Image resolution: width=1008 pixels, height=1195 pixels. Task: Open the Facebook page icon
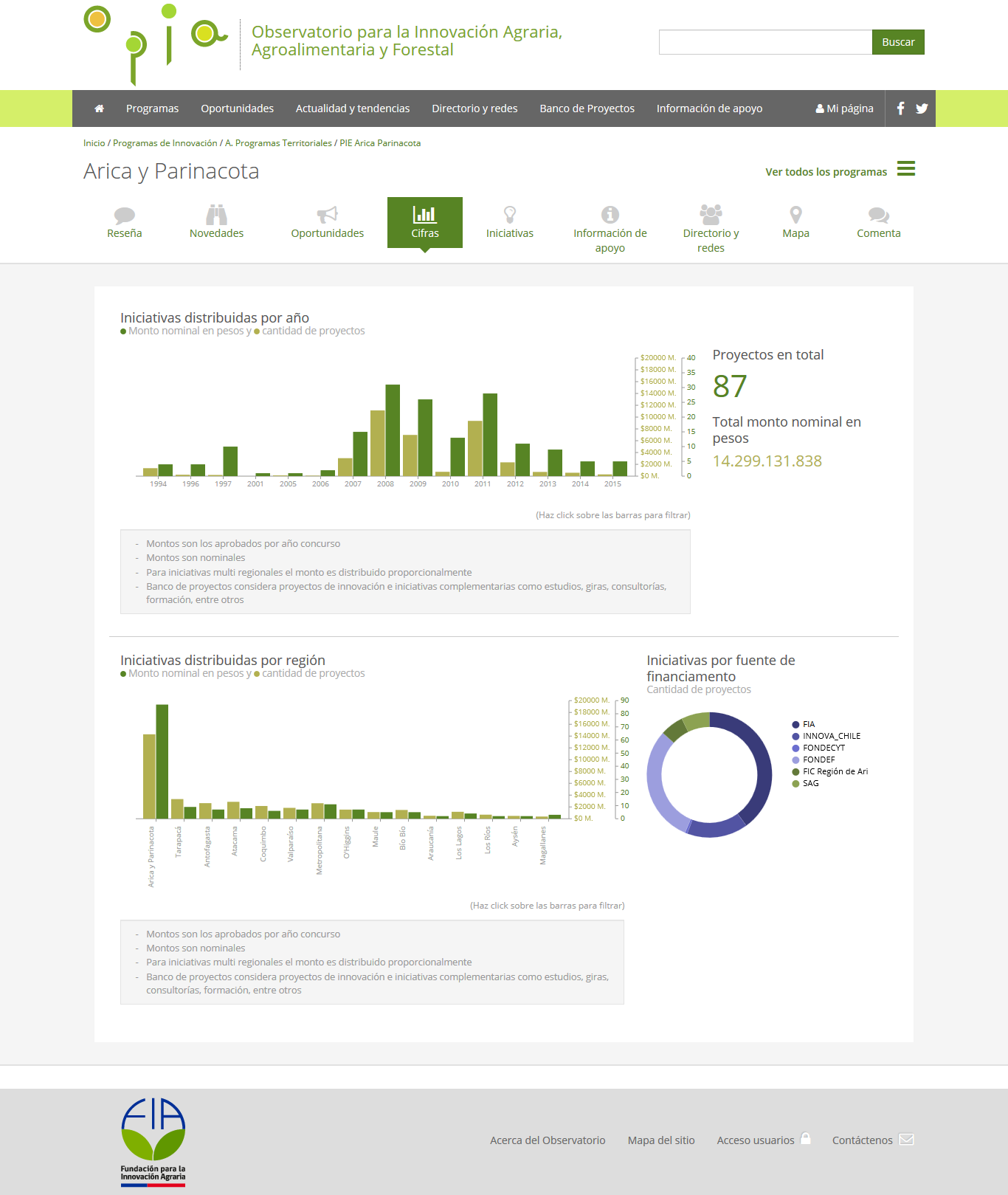click(900, 109)
